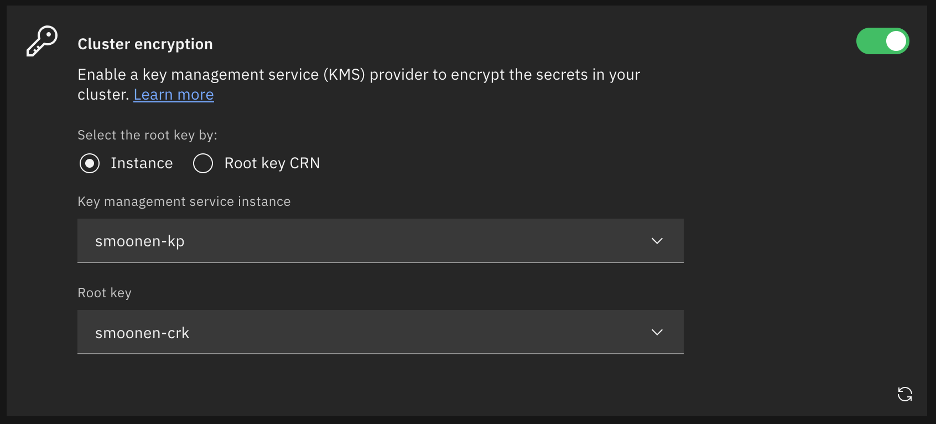The image size is (936, 424).
Task: Open the Root key dropdown
Action: (380, 332)
